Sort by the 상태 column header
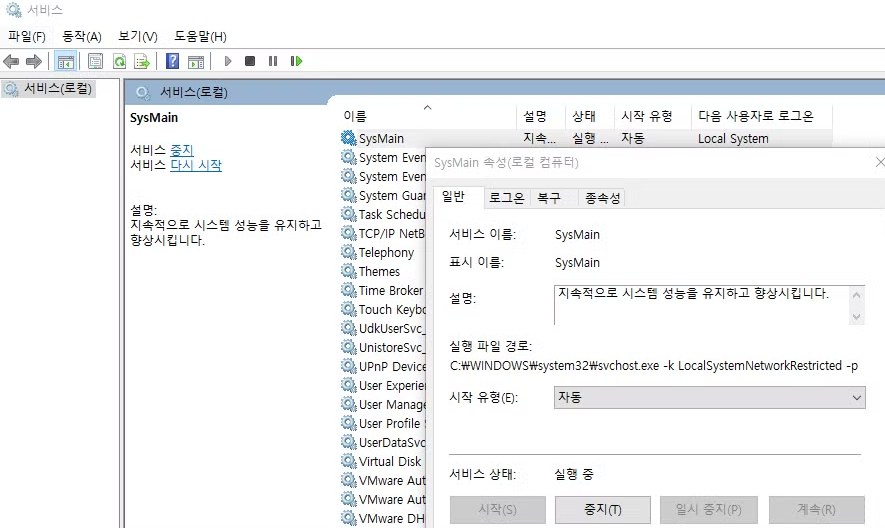 tap(589, 116)
